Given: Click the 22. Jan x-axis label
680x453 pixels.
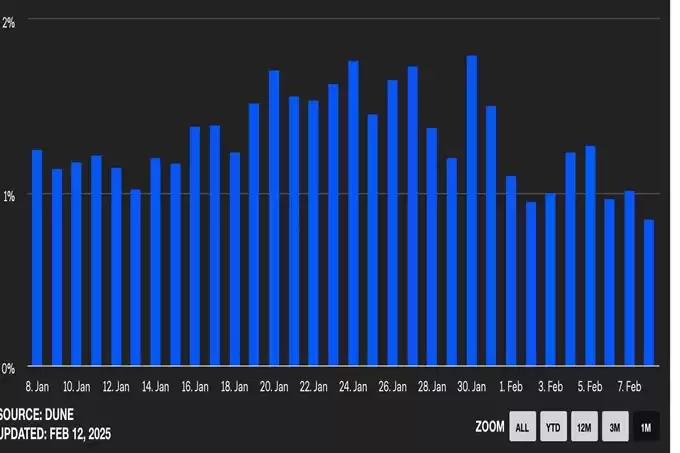Looking at the screenshot, I should [x=313, y=387].
